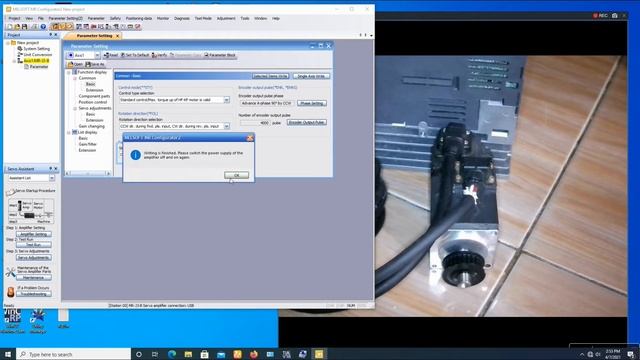Image resolution: width=640 pixels, height=360 pixels.
Task: Click the tree panel horizontal scrollbar
Action: 88,174
